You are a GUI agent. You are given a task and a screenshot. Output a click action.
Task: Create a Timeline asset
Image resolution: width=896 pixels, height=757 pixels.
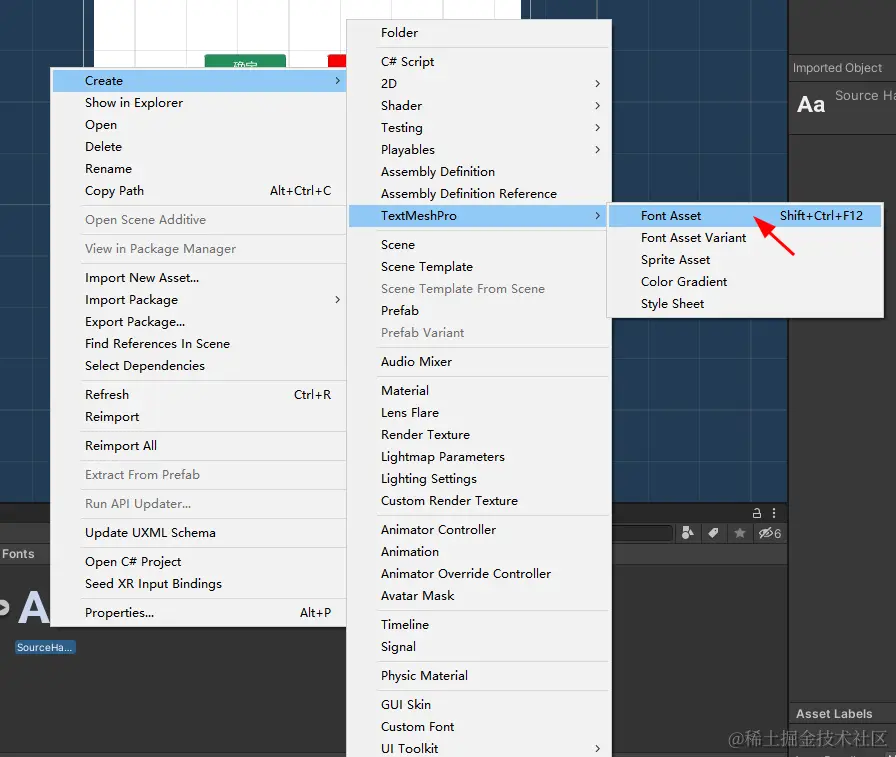(x=479, y=624)
